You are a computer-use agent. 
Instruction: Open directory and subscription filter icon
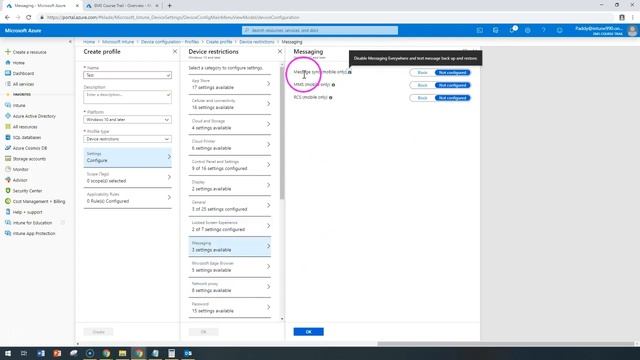pyautogui.click(x=496, y=30)
